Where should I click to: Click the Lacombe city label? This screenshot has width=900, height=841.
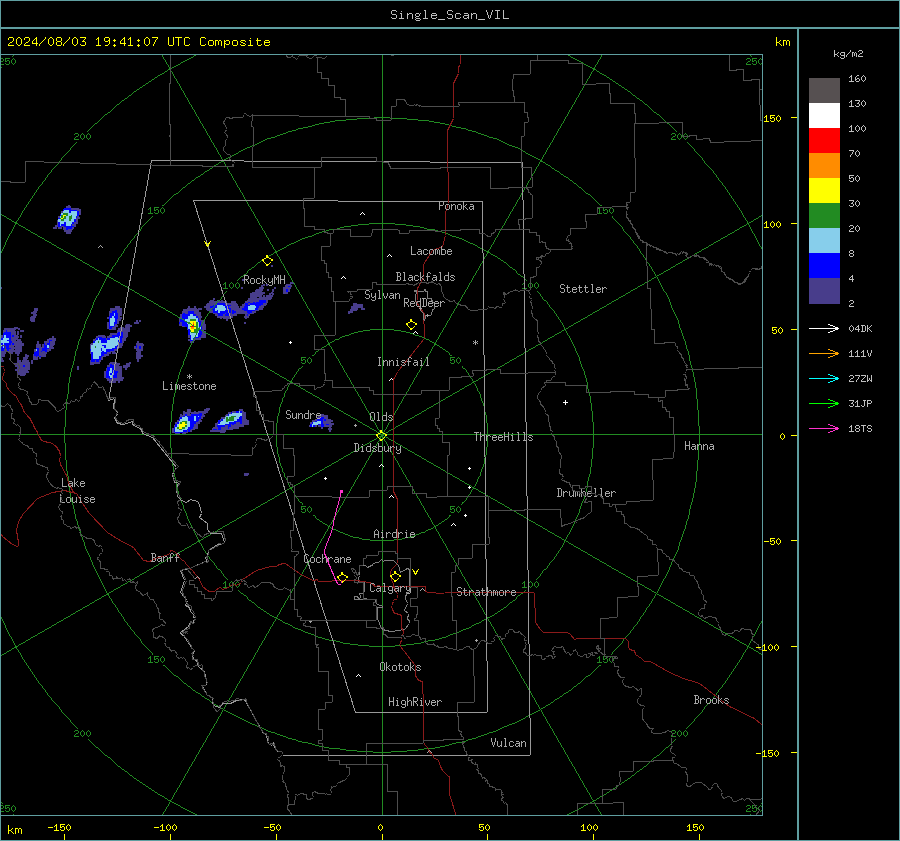[431, 251]
